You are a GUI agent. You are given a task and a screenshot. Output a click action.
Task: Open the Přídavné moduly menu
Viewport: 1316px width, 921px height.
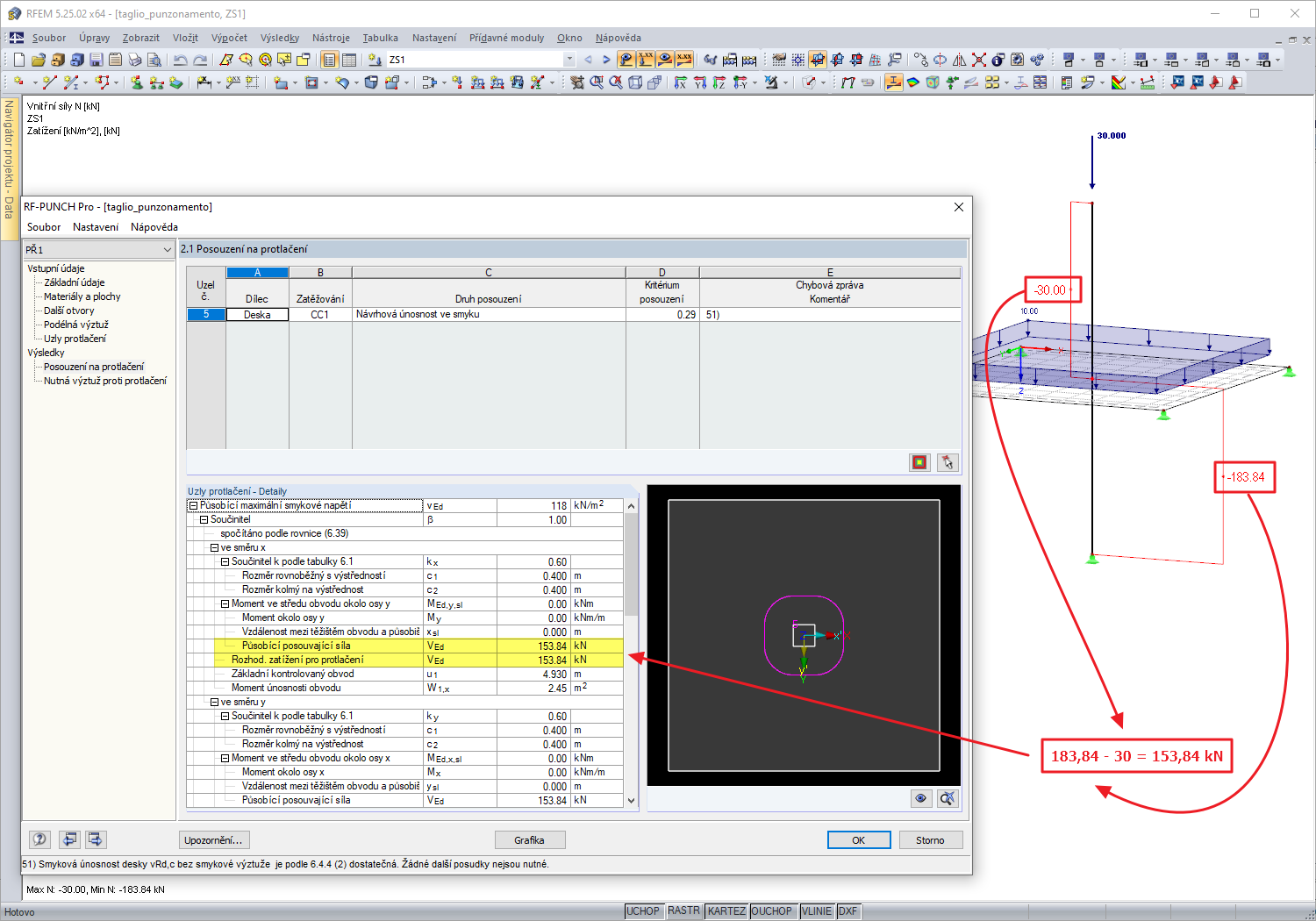pyautogui.click(x=506, y=38)
